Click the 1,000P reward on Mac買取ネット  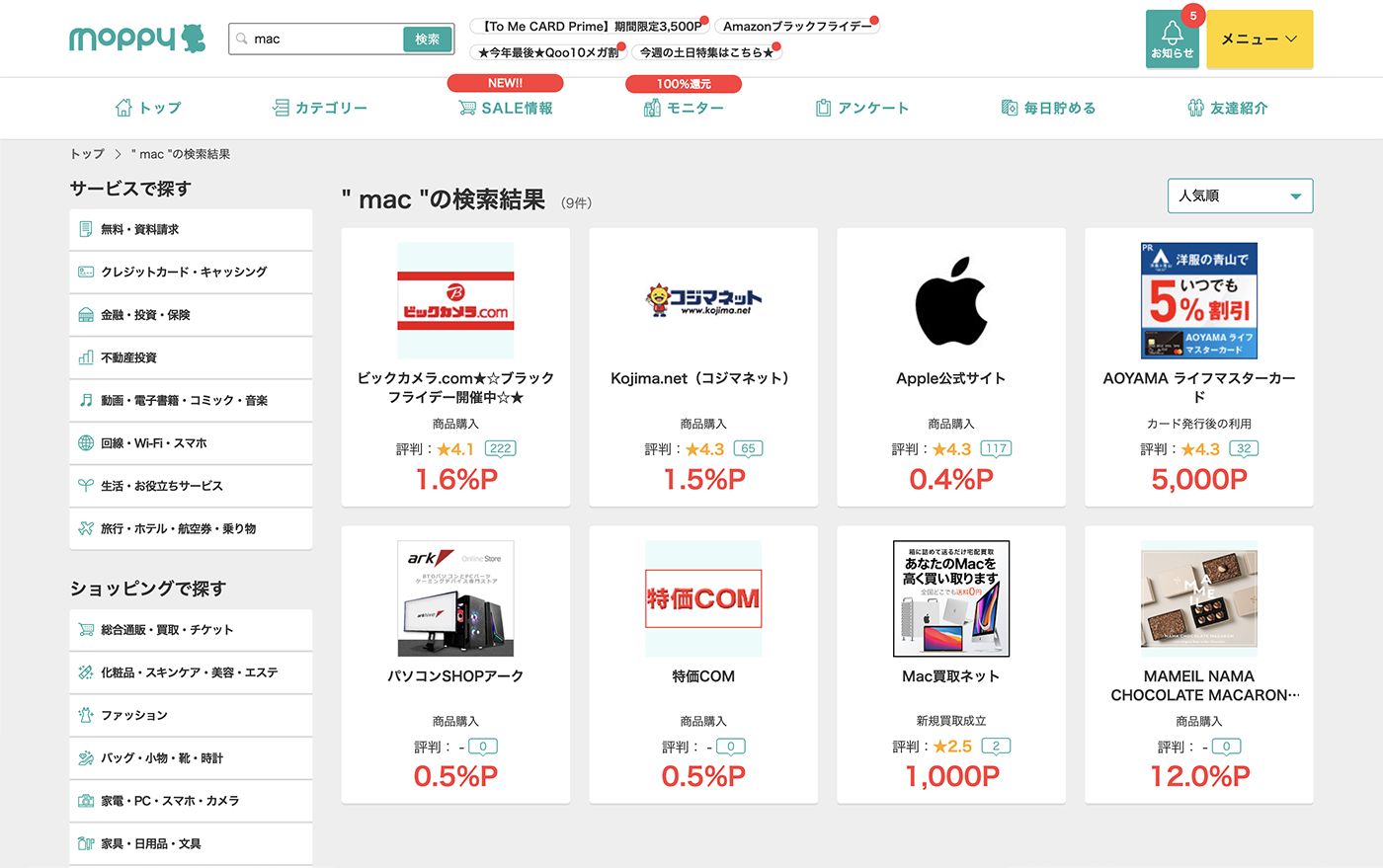(x=951, y=776)
